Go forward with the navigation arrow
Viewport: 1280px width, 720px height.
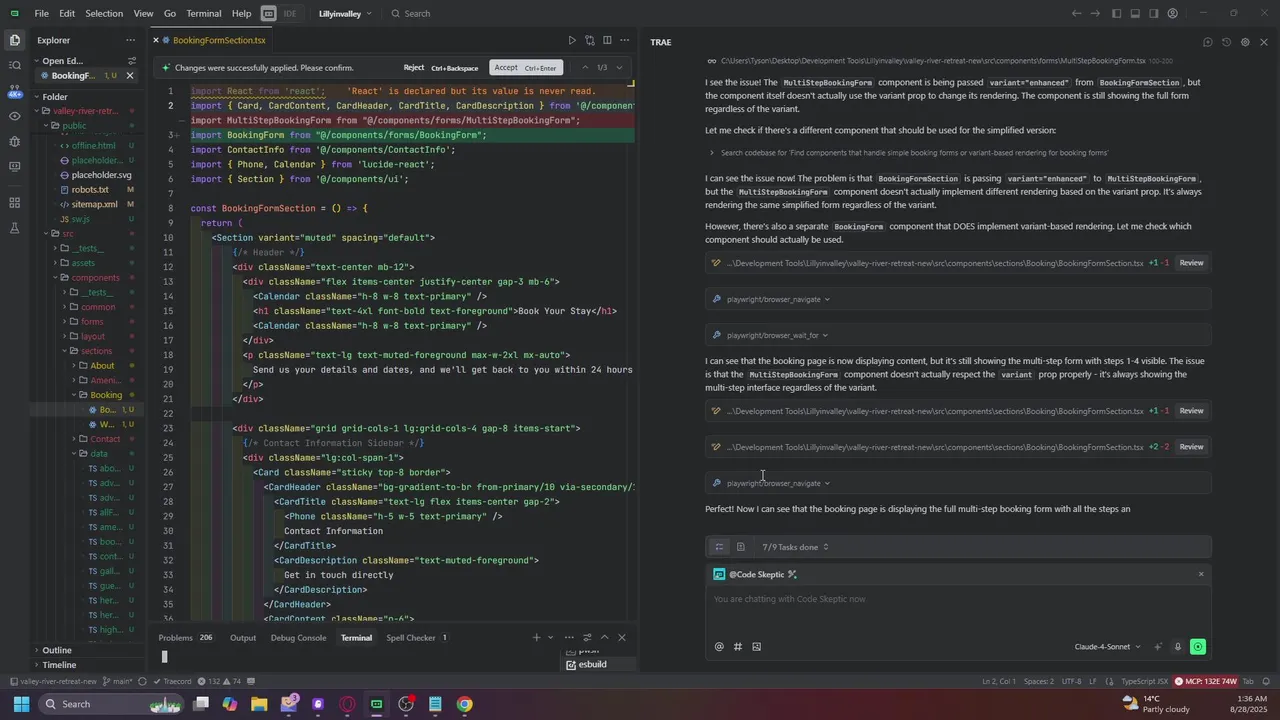pyautogui.click(x=1096, y=13)
